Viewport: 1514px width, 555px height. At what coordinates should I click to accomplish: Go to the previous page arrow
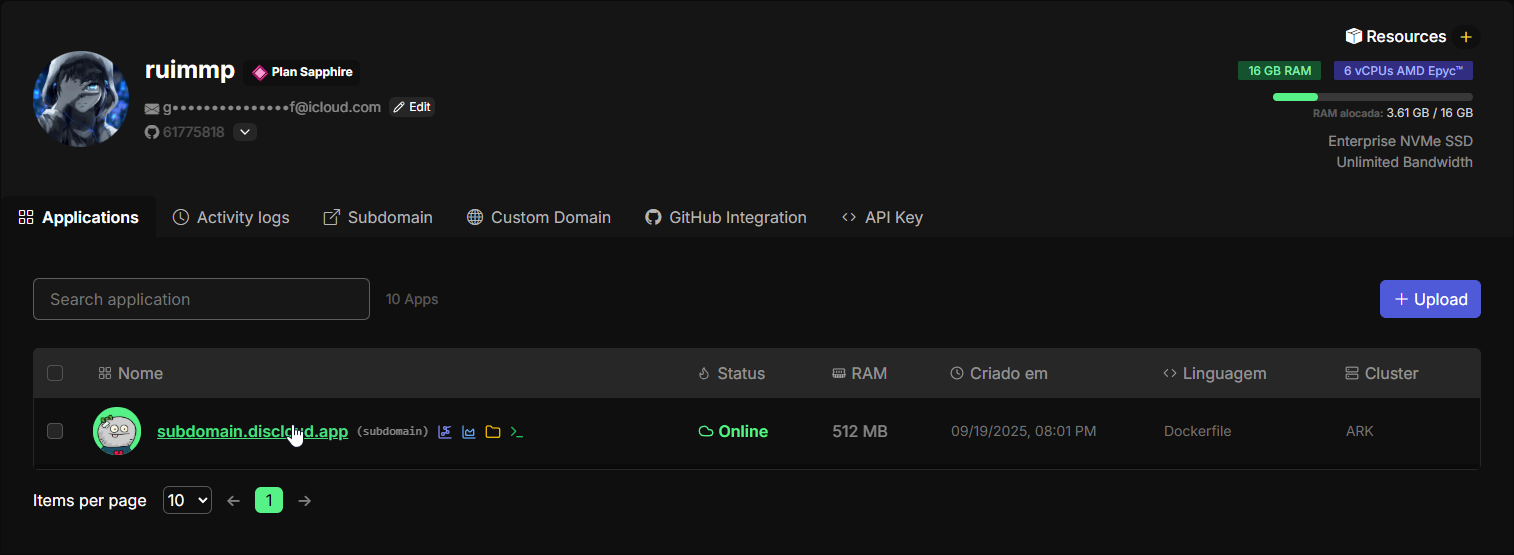pos(234,500)
